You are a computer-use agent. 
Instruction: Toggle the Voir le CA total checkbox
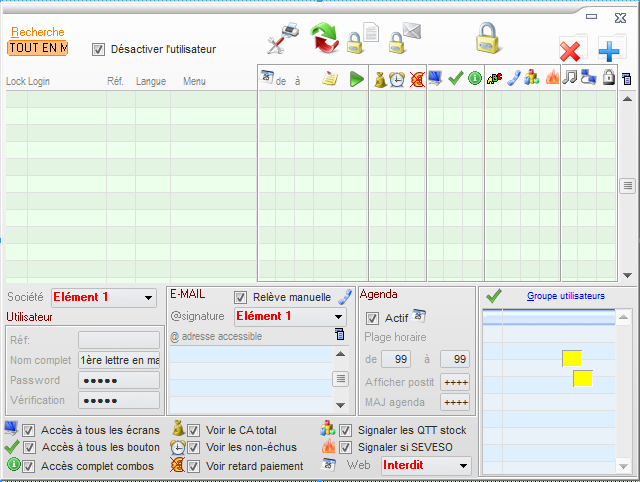tap(194, 430)
